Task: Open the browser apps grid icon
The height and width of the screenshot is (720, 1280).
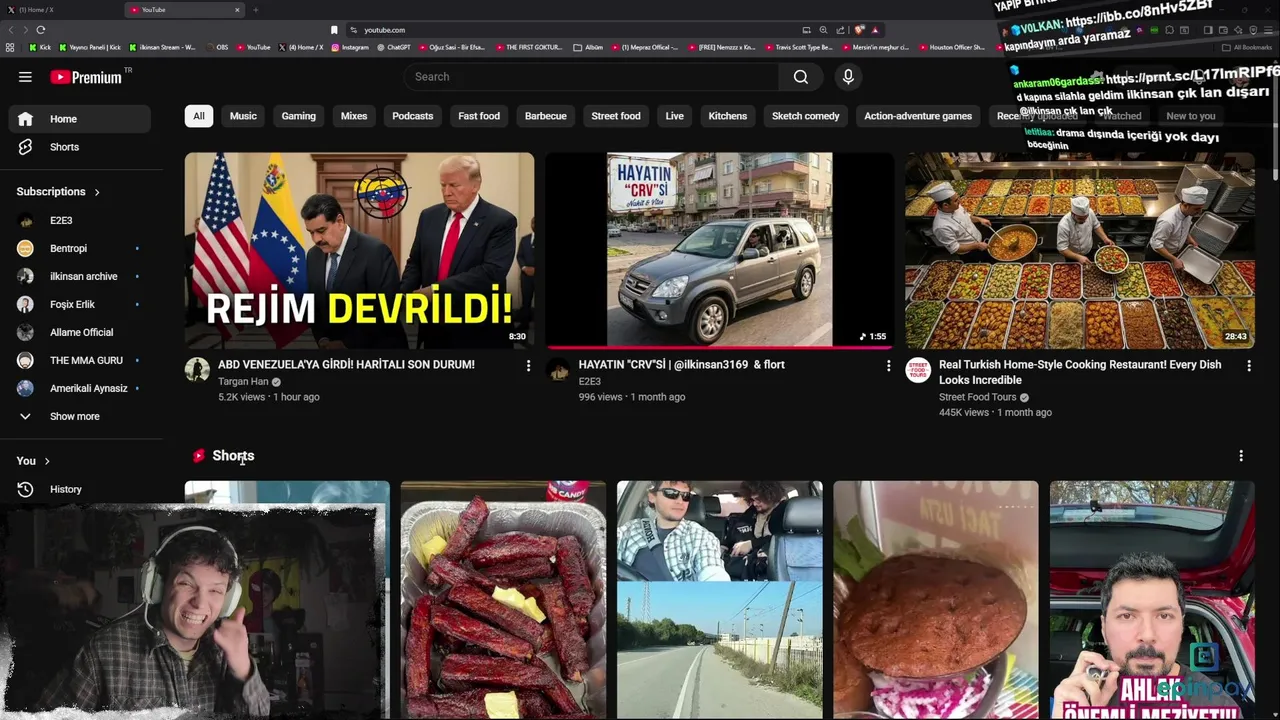Action: [10, 47]
